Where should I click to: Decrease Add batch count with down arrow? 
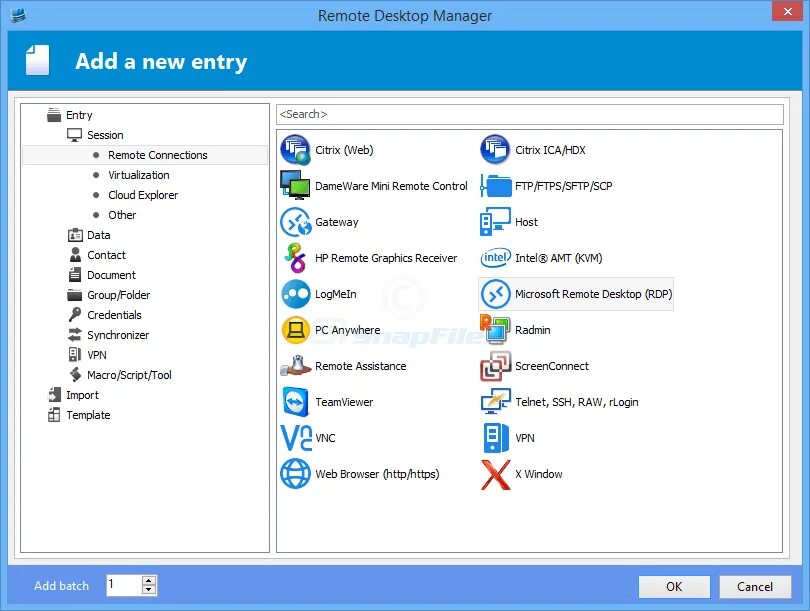pyautogui.click(x=149, y=590)
